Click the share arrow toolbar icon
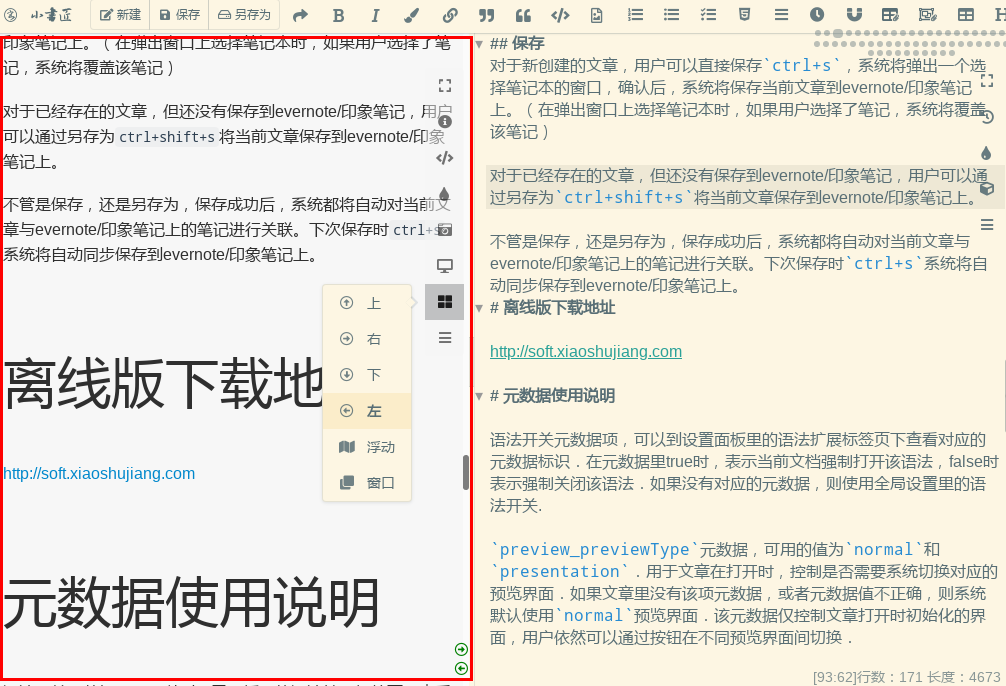The image size is (1006, 686). [x=300, y=15]
